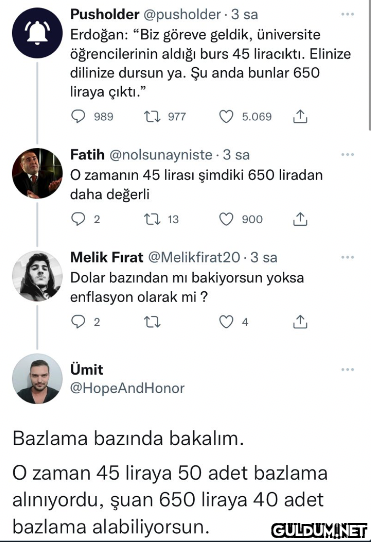The width and height of the screenshot is (371, 542).
Task: Open more options menu on Ümit's tweet
Action: pyautogui.click(x=347, y=370)
